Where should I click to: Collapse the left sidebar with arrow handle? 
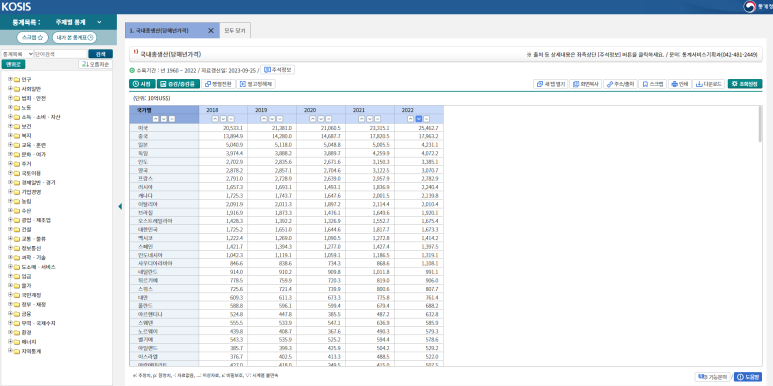[120, 207]
